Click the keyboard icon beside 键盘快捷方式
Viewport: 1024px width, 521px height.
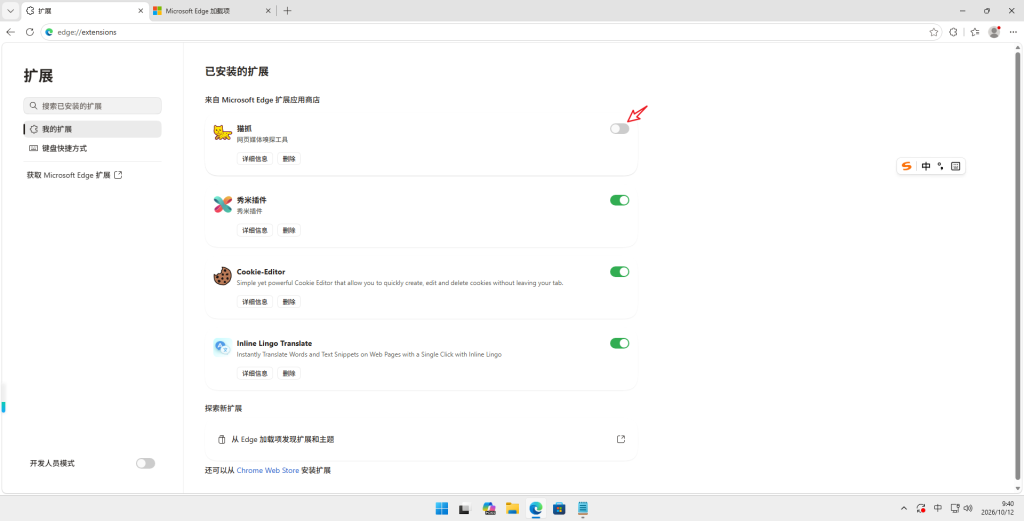tap(34, 148)
